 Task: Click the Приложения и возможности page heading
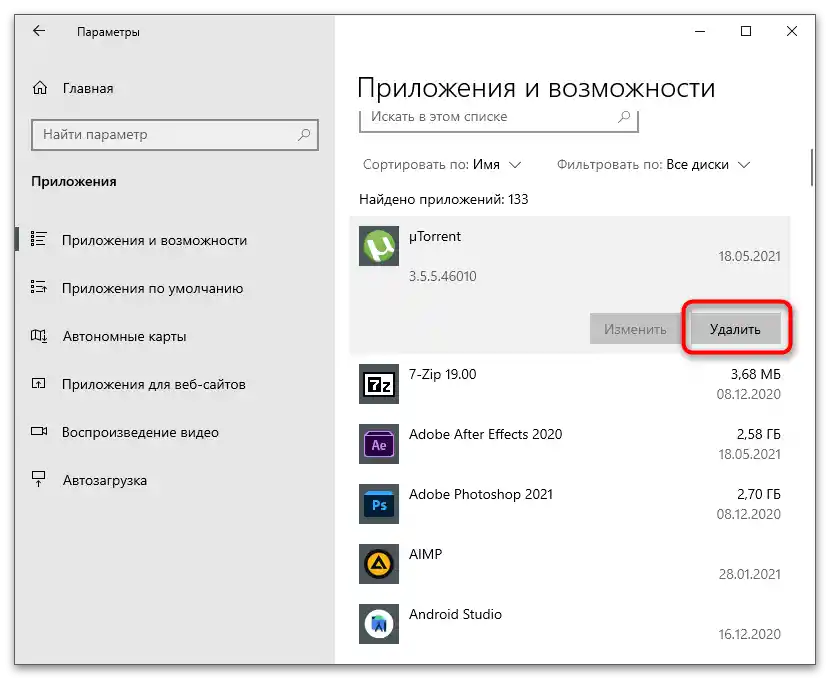click(x=536, y=88)
